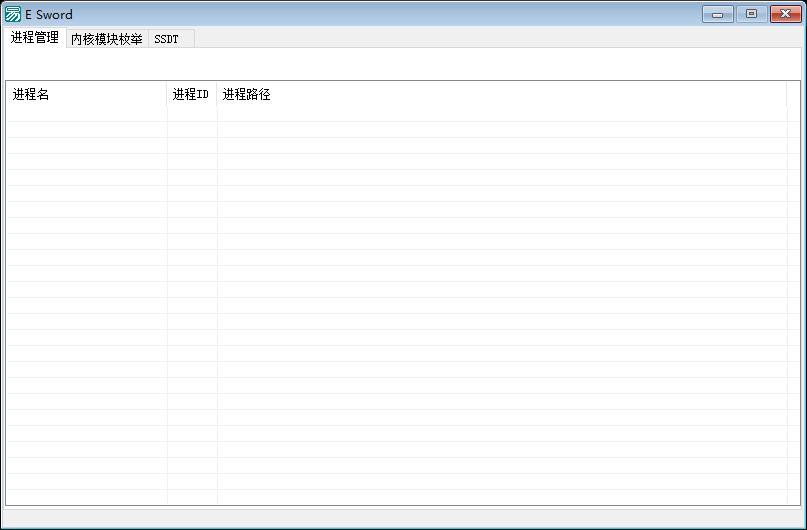Click divider between 进程ID and 进程路径 headers
Screen dimensions: 807x530
217,95
